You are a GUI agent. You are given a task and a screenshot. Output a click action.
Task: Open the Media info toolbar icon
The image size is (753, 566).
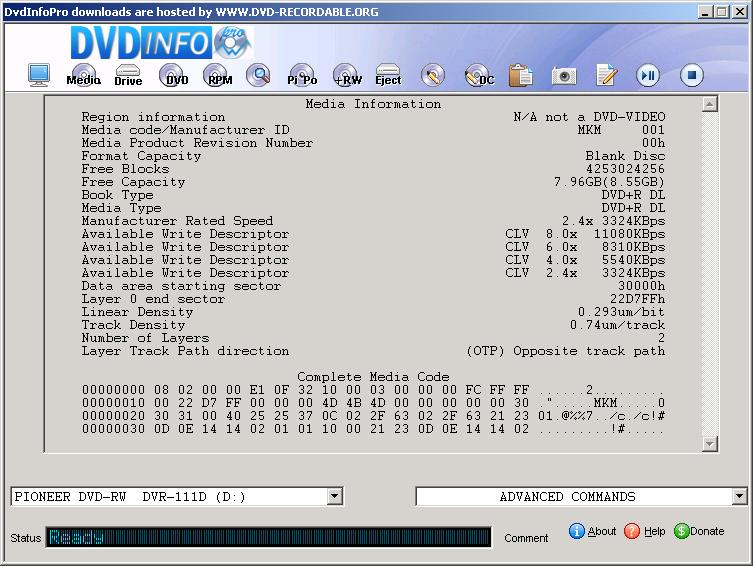(x=84, y=75)
